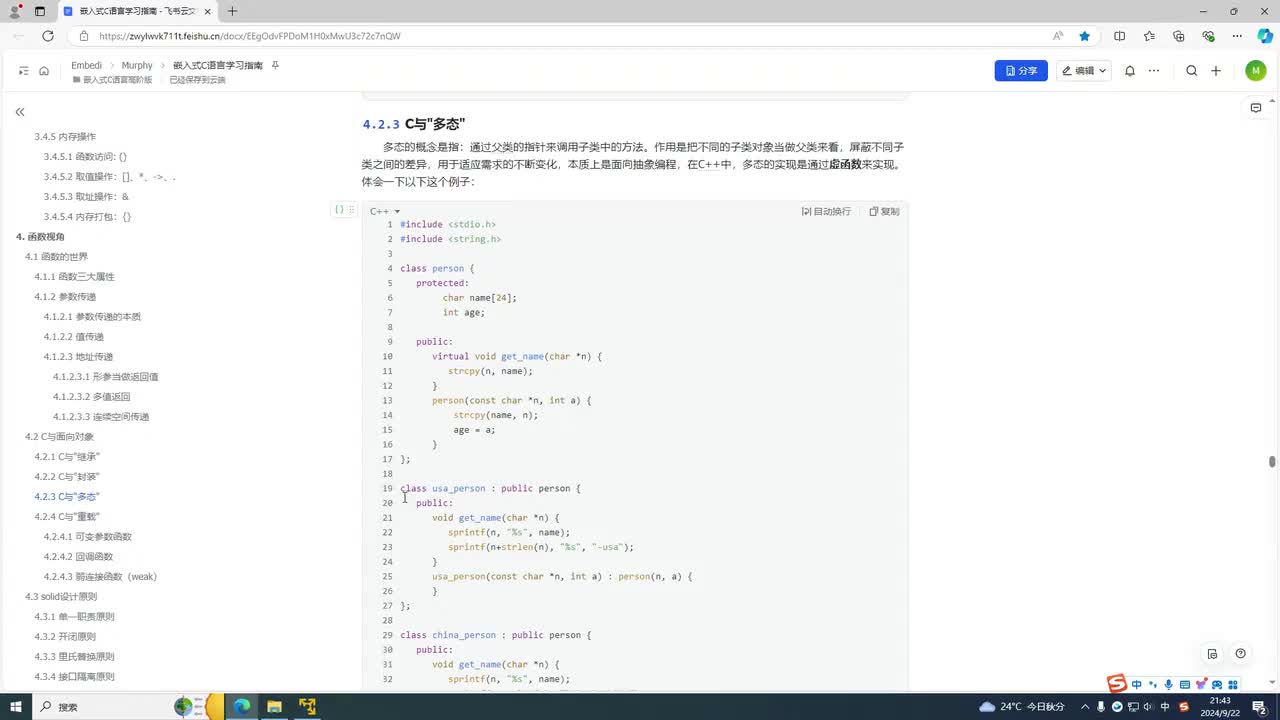This screenshot has height=720, width=1280.
Task: Jump to 4.1 函数的世界 in outline
Action: 56,257
